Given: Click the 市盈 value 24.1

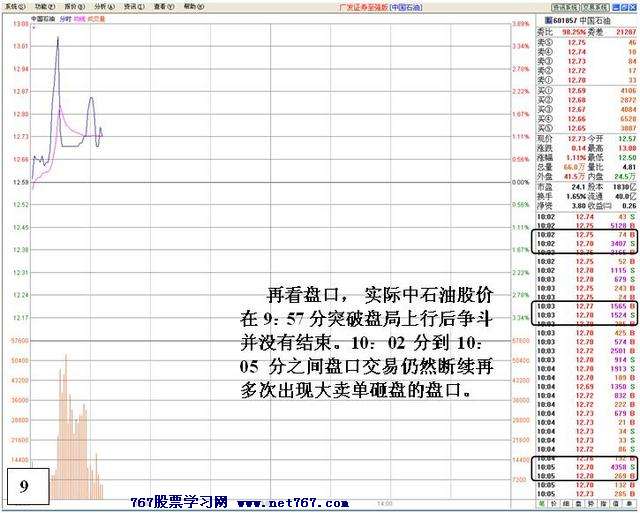Looking at the screenshot, I should click(579, 187).
